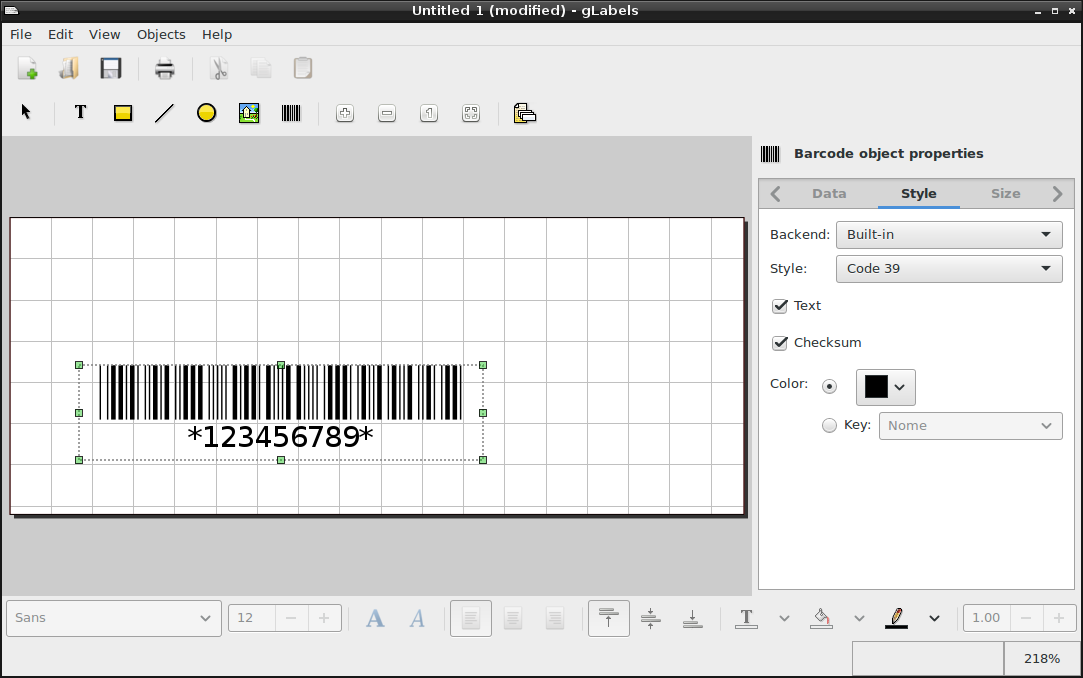Open the Objects menu
The height and width of the screenshot is (678, 1083).
161,35
